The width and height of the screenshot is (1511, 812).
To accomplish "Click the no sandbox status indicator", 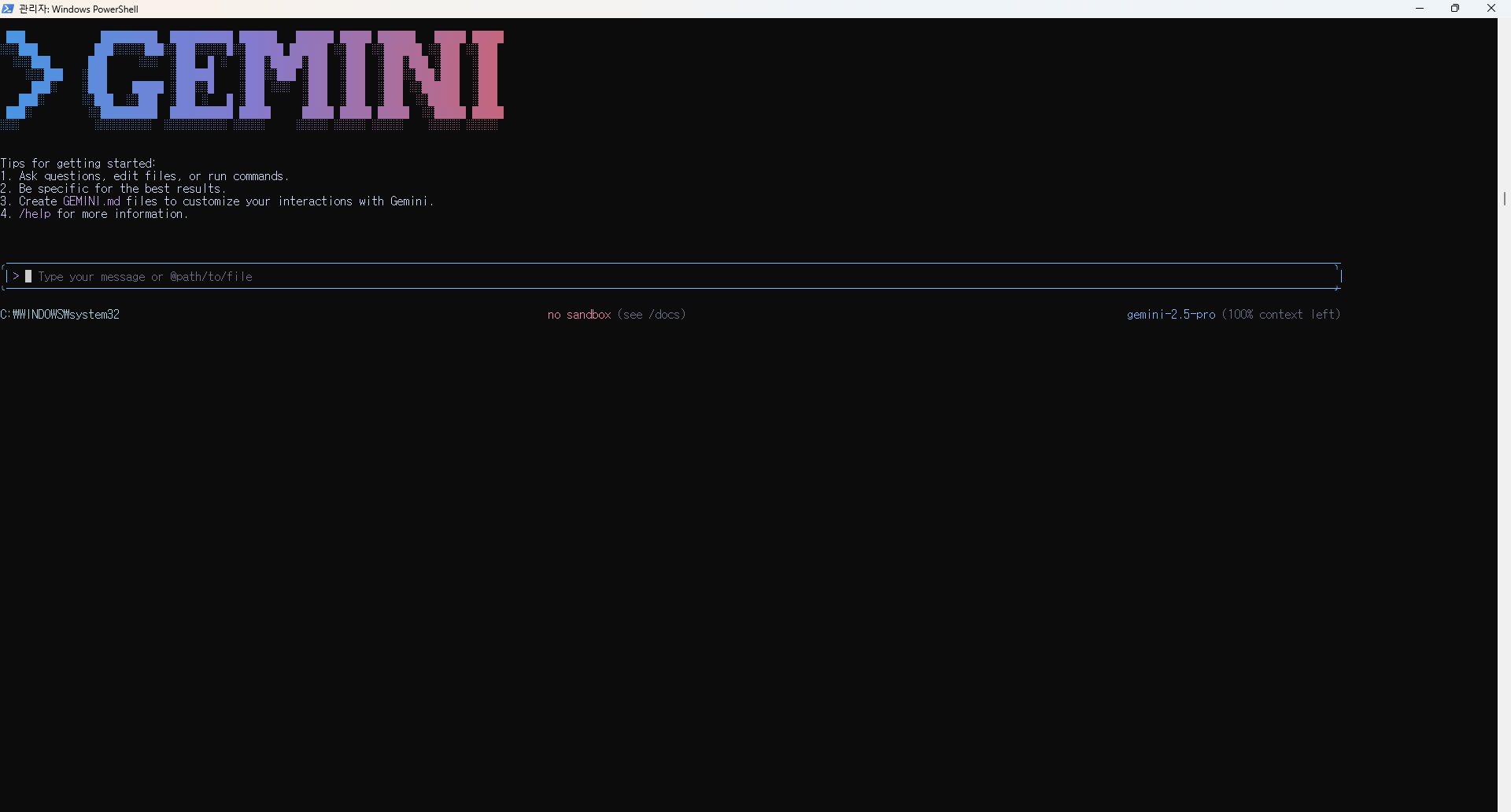I will [579, 314].
